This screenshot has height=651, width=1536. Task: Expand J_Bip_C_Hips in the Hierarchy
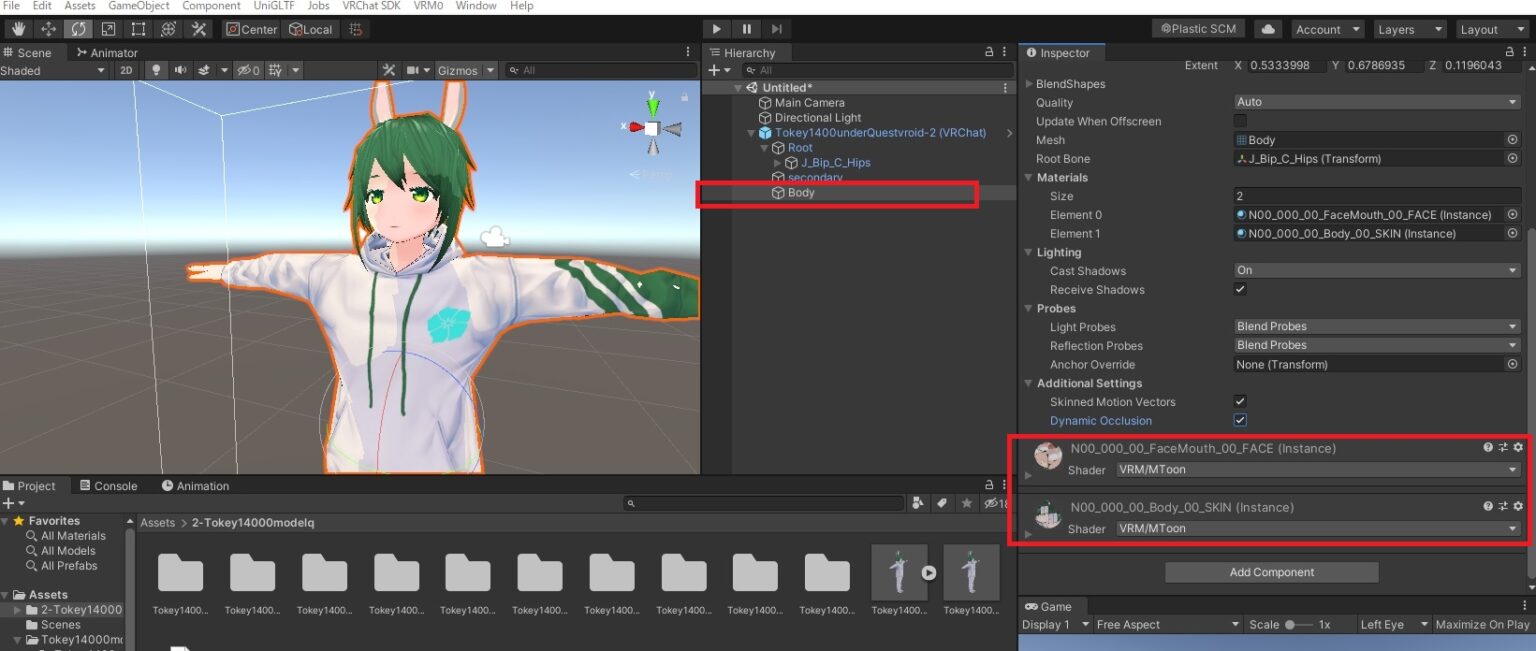pyautogui.click(x=777, y=162)
